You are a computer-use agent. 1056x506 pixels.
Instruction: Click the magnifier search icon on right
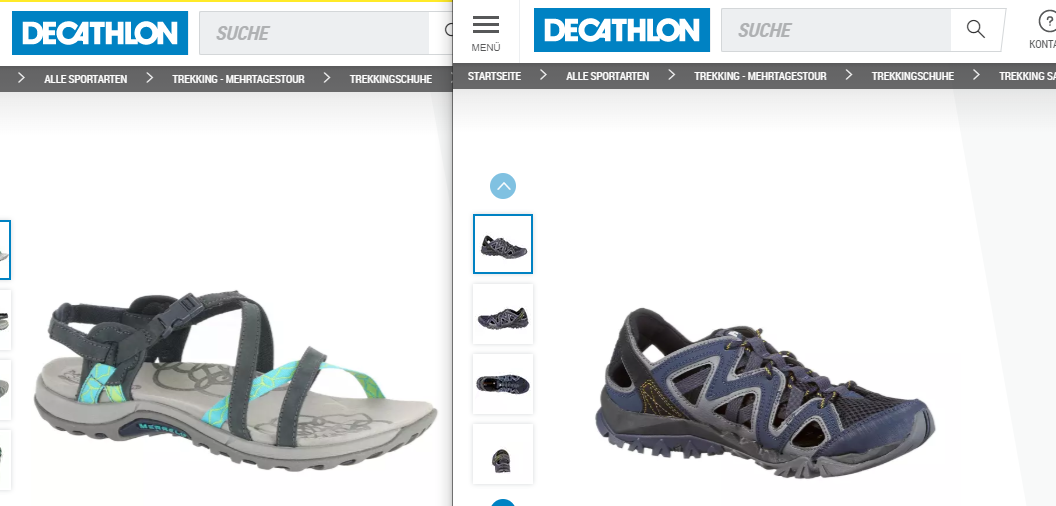tap(975, 30)
